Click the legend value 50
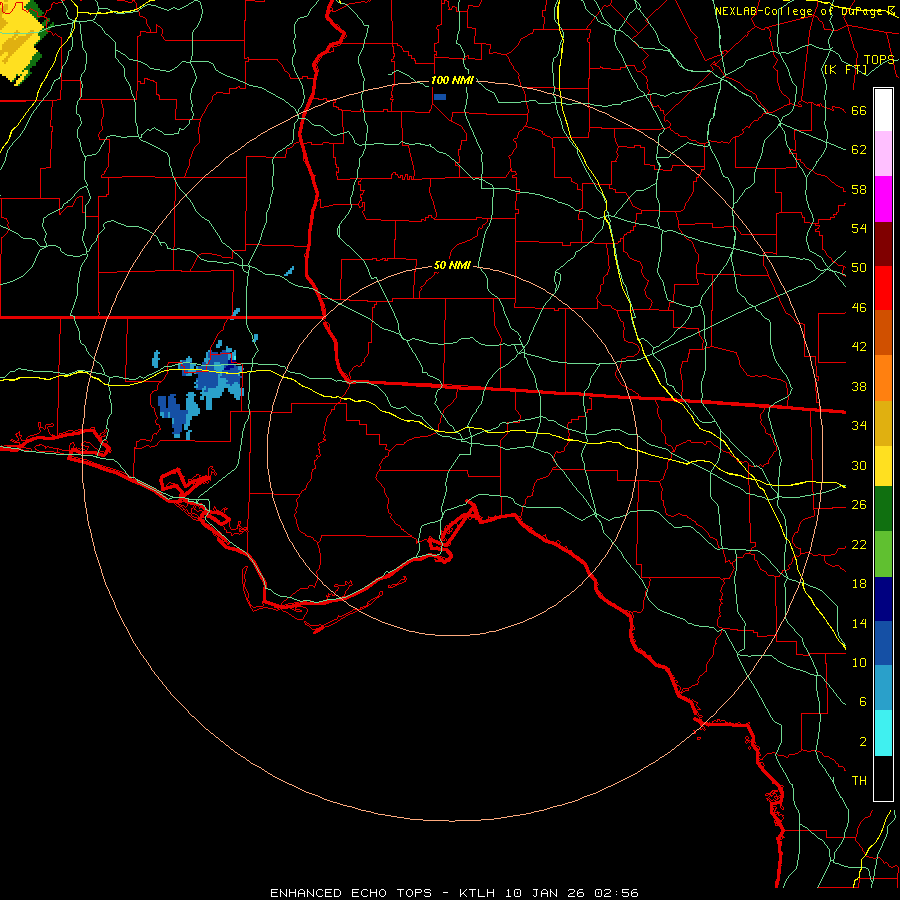This screenshot has height=900, width=900. (859, 268)
